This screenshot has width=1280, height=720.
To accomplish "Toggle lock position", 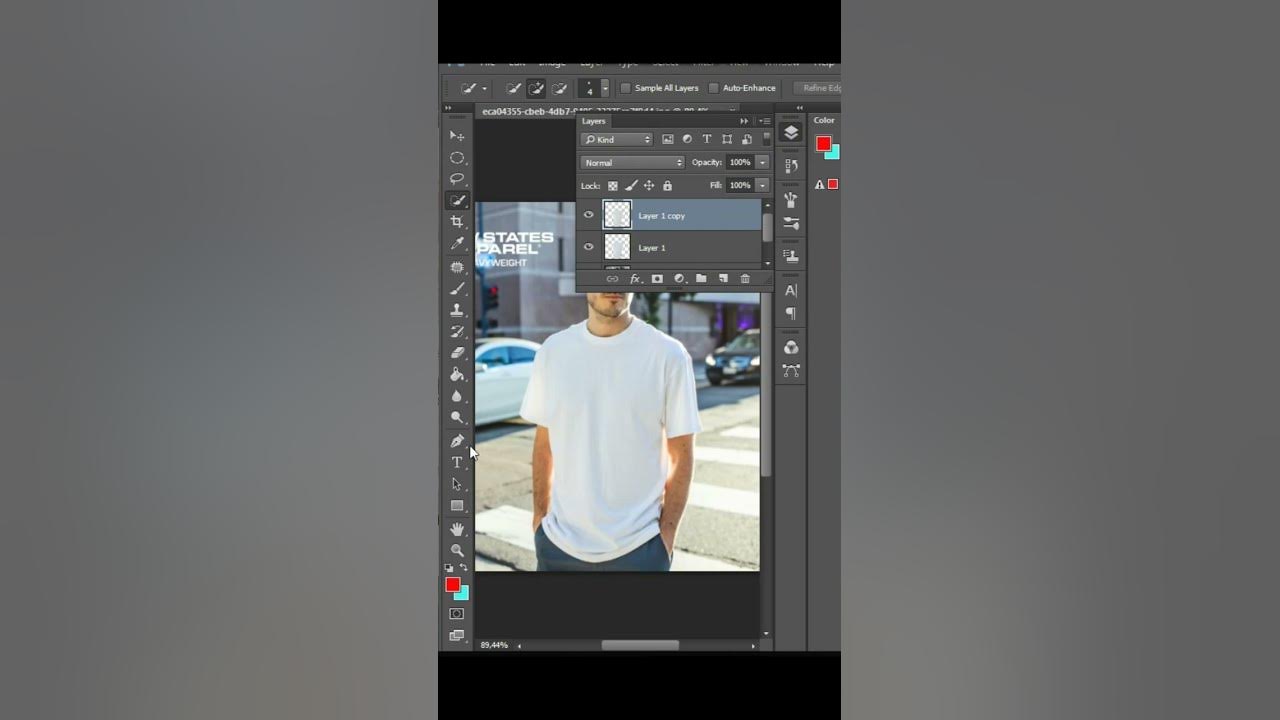I will point(649,186).
